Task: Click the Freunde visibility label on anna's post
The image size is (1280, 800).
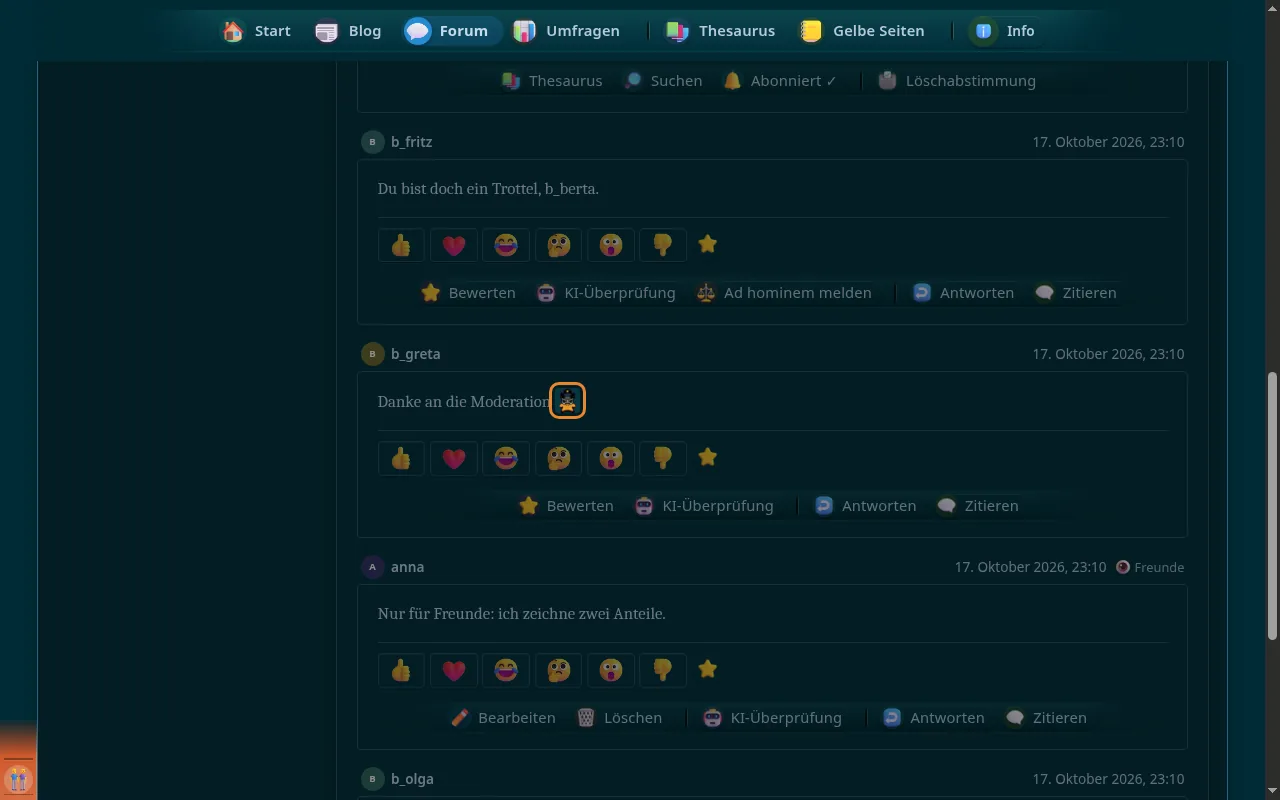Action: 1150,567
